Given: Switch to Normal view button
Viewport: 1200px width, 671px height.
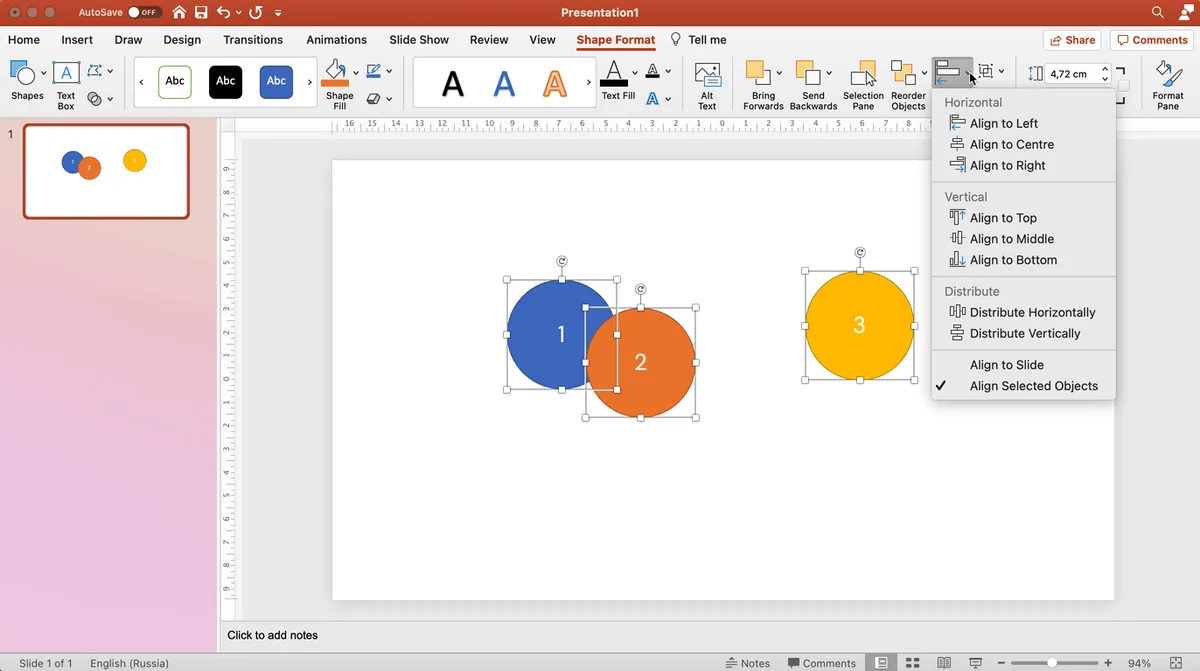Looking at the screenshot, I should 881,663.
